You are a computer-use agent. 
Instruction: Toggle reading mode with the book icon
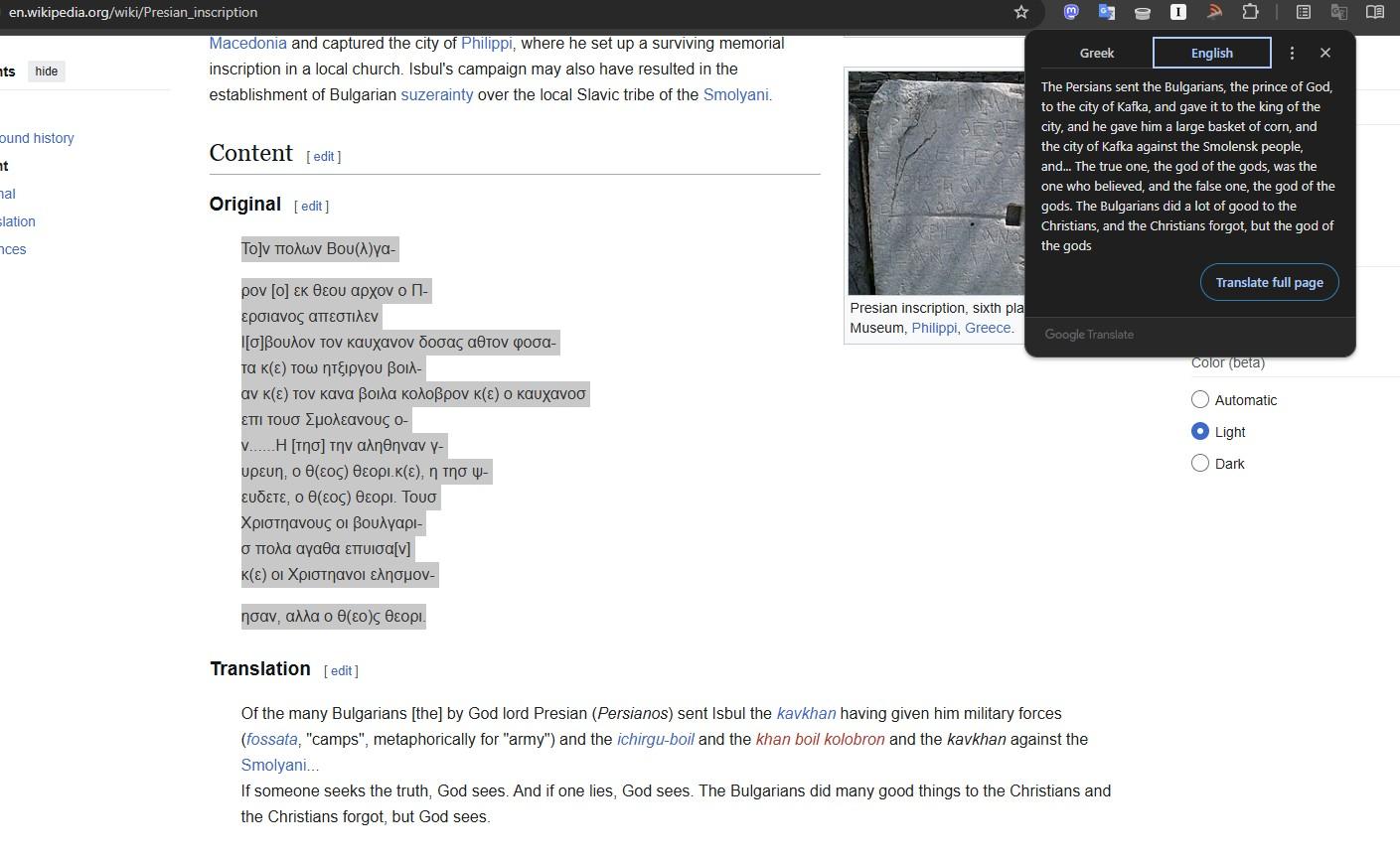coord(1375,12)
